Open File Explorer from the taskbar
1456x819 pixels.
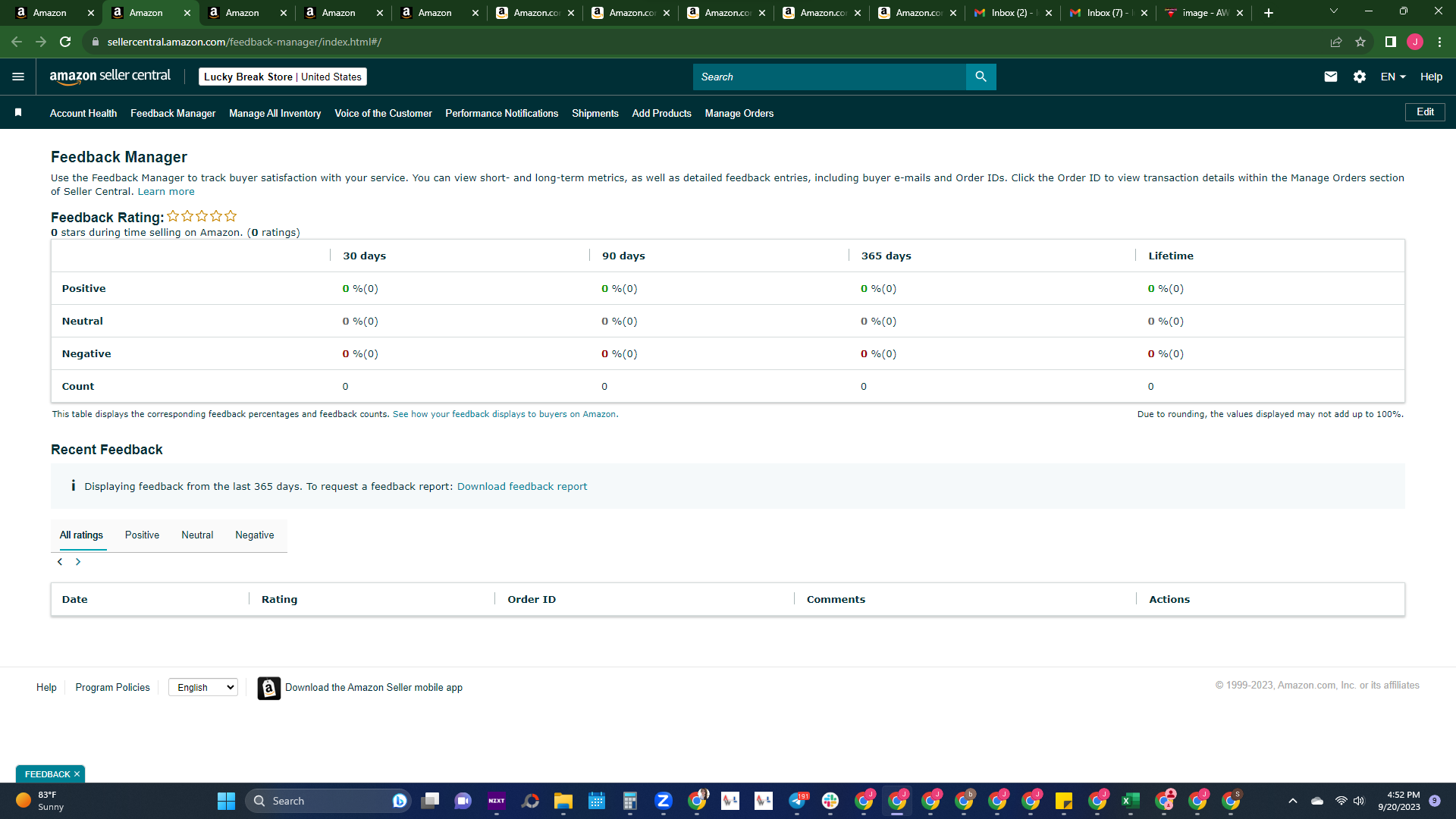(563, 801)
